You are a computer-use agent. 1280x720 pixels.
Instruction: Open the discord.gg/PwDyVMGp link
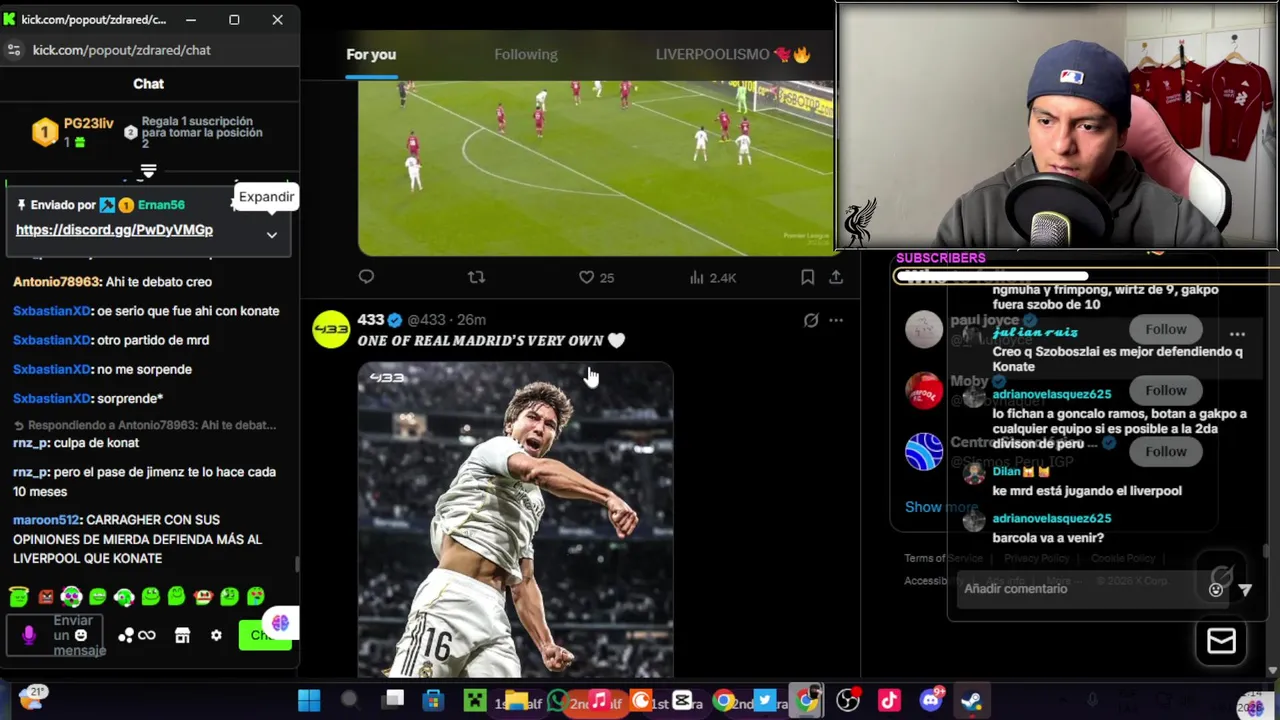pyautogui.click(x=114, y=229)
